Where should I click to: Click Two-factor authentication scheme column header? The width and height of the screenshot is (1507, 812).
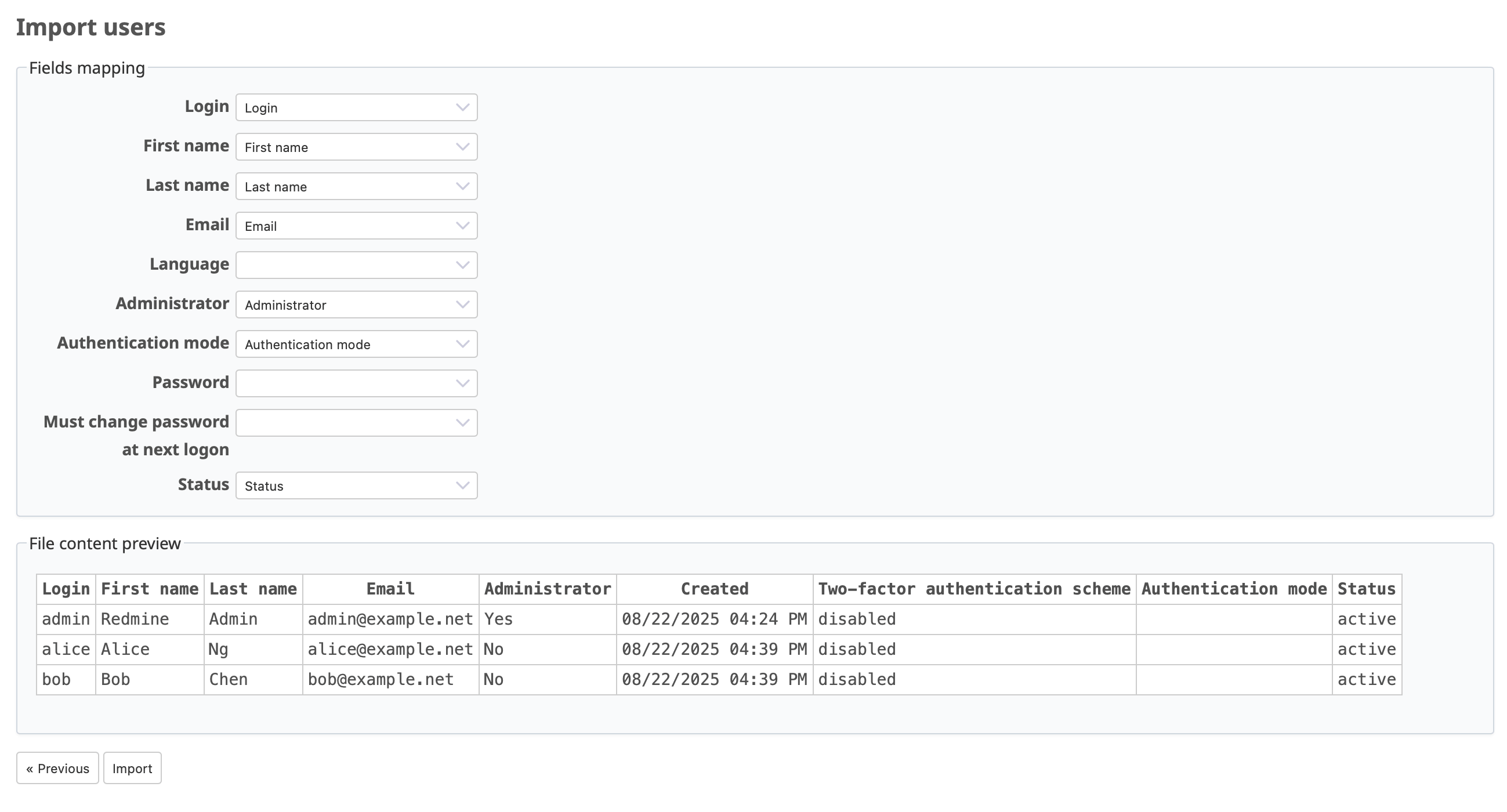[x=974, y=589]
